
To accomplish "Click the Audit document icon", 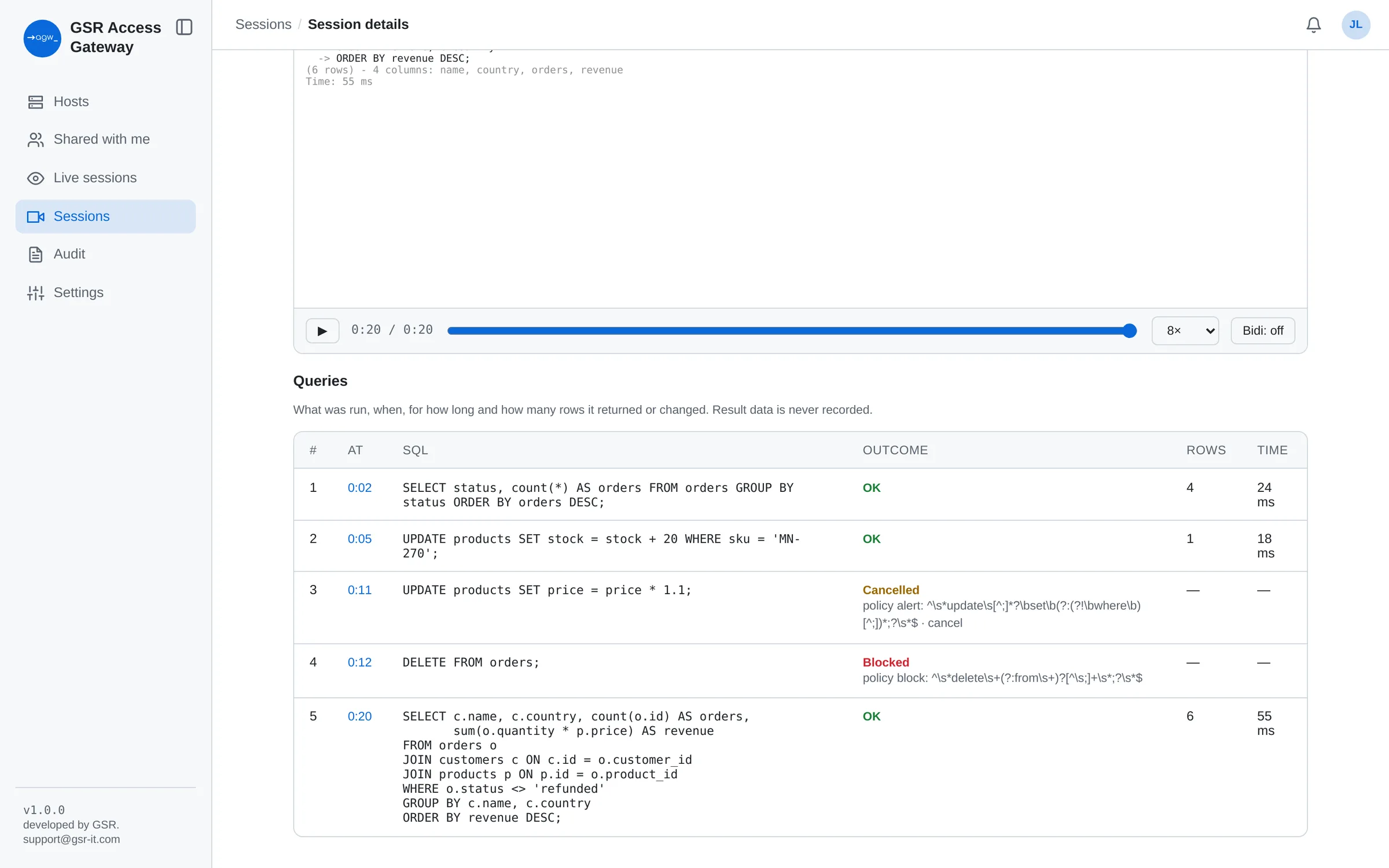I will tap(35, 255).
